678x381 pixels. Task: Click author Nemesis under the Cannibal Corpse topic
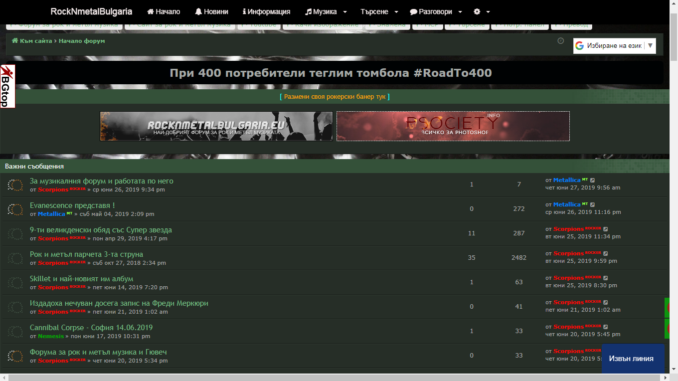[51, 336]
